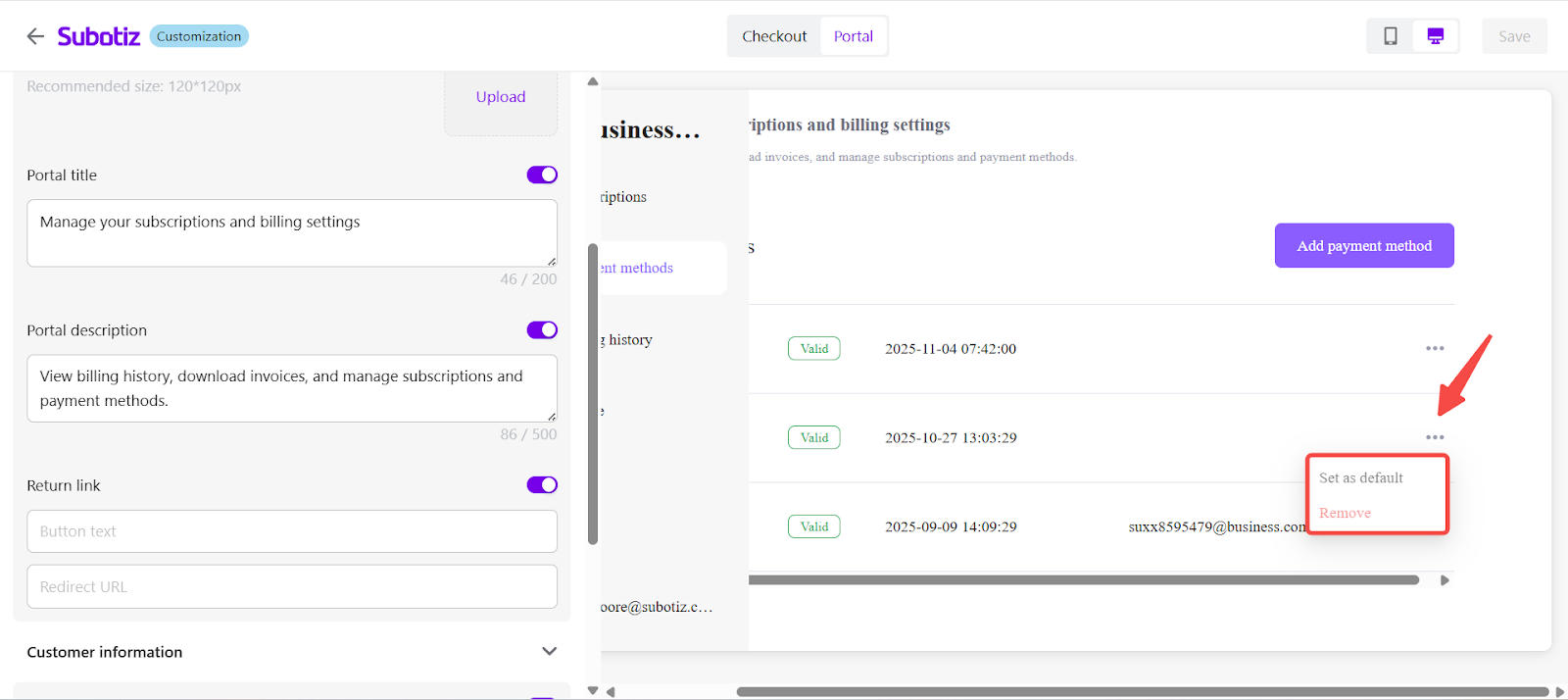Open options for 2025-10-27 payment method

click(x=1435, y=437)
